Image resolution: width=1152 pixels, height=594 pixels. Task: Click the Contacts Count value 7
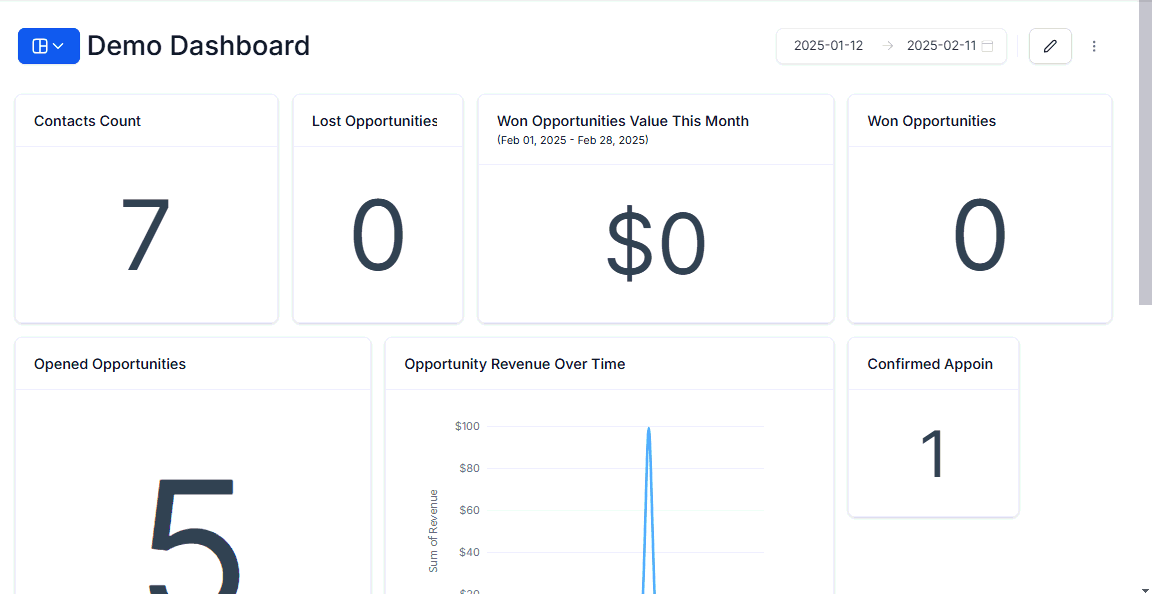[145, 235]
